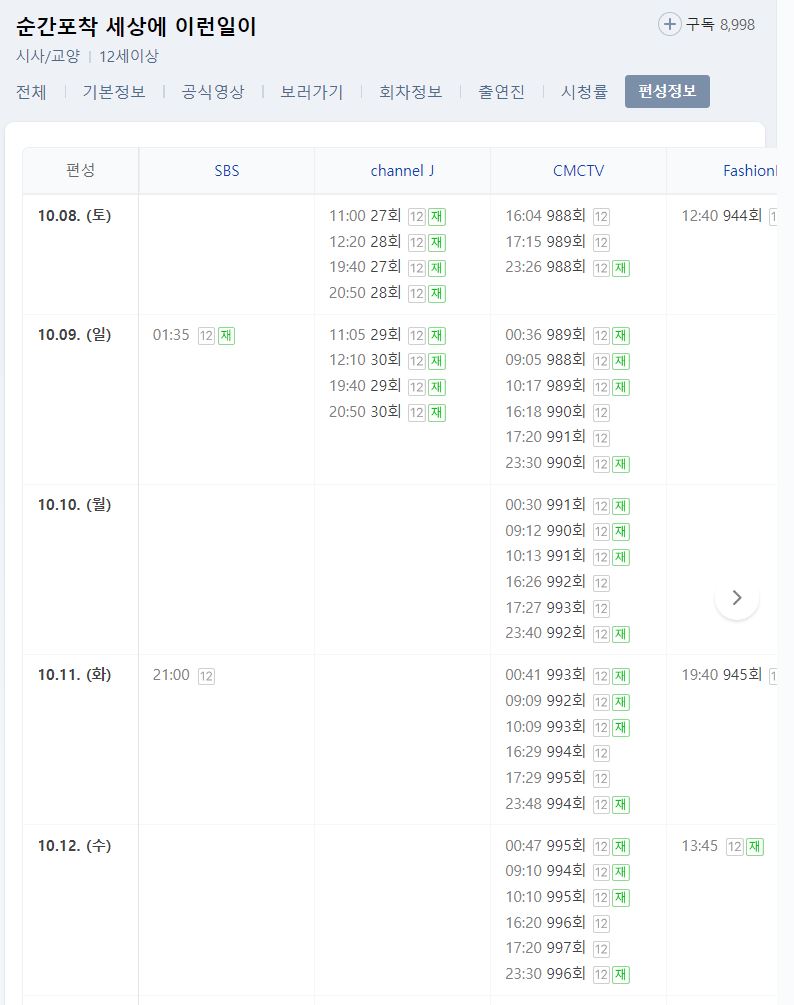Open the 기본정보 tab
Image resolution: width=794 pixels, height=1005 pixels.
coord(114,92)
